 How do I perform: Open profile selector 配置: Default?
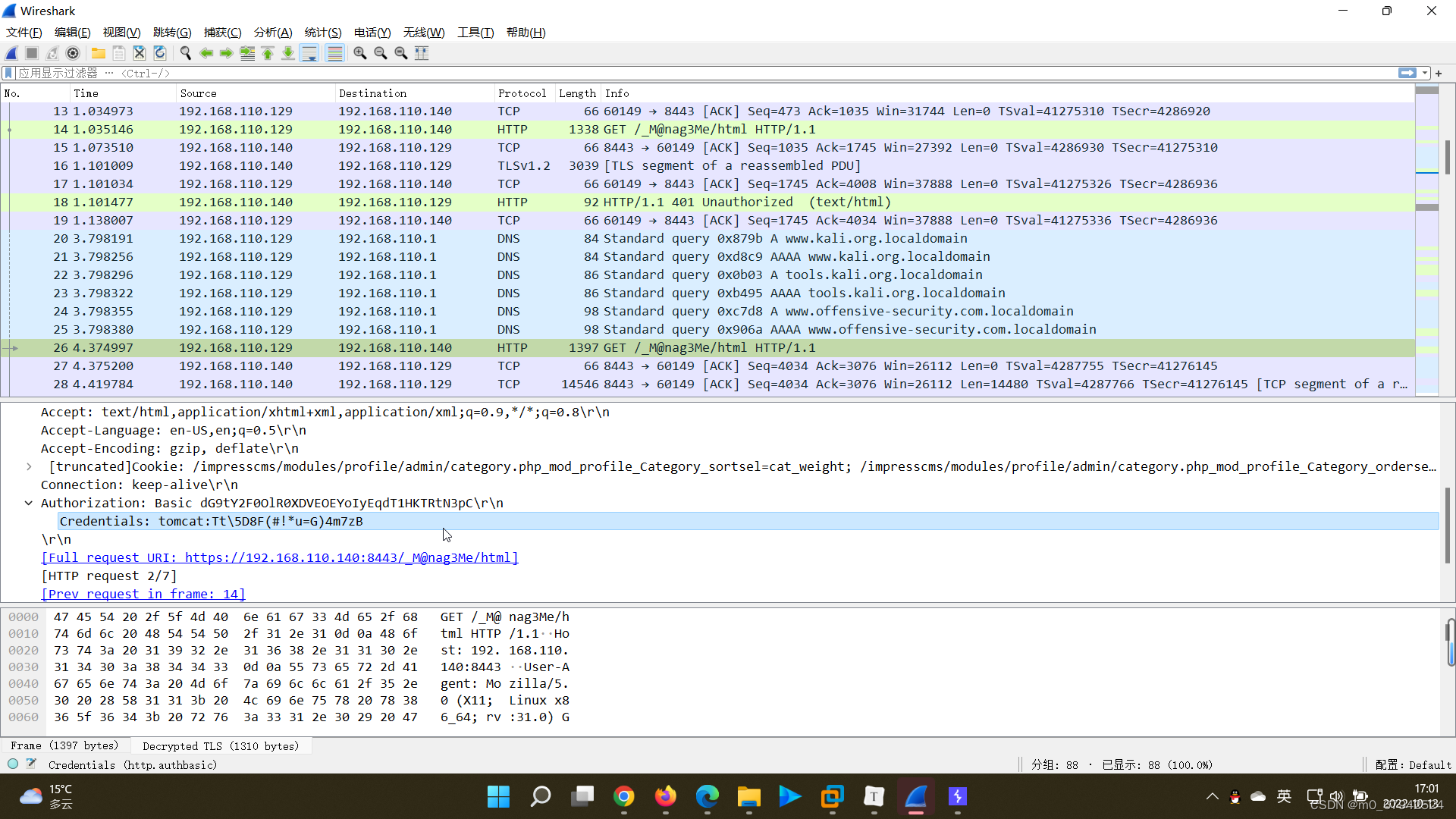(1413, 765)
